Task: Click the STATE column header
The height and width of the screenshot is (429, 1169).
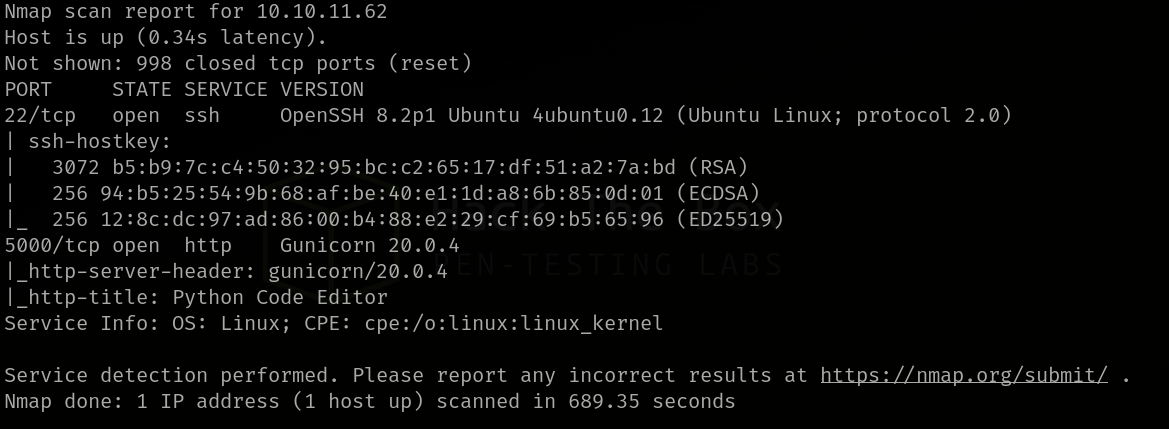Action: coord(141,90)
